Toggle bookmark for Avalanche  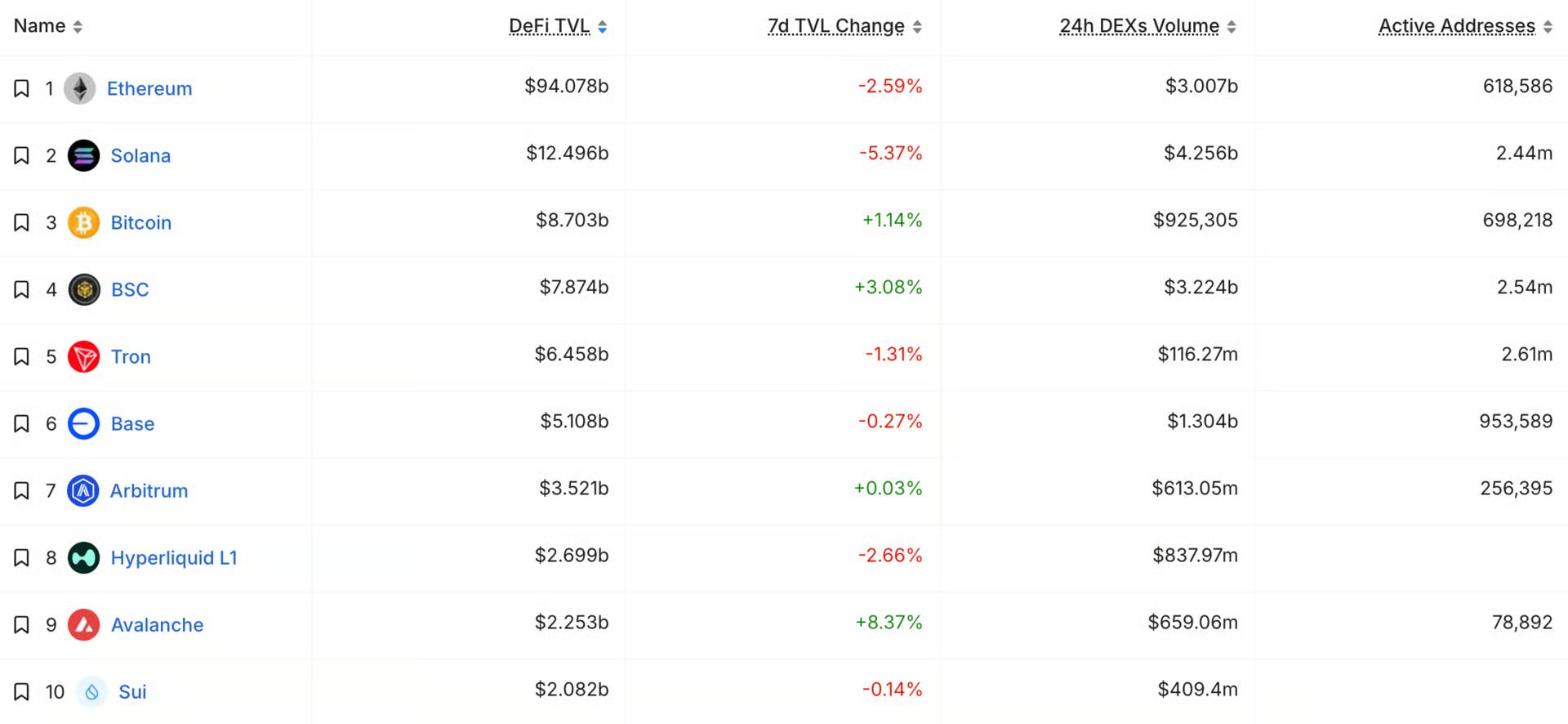coord(22,624)
